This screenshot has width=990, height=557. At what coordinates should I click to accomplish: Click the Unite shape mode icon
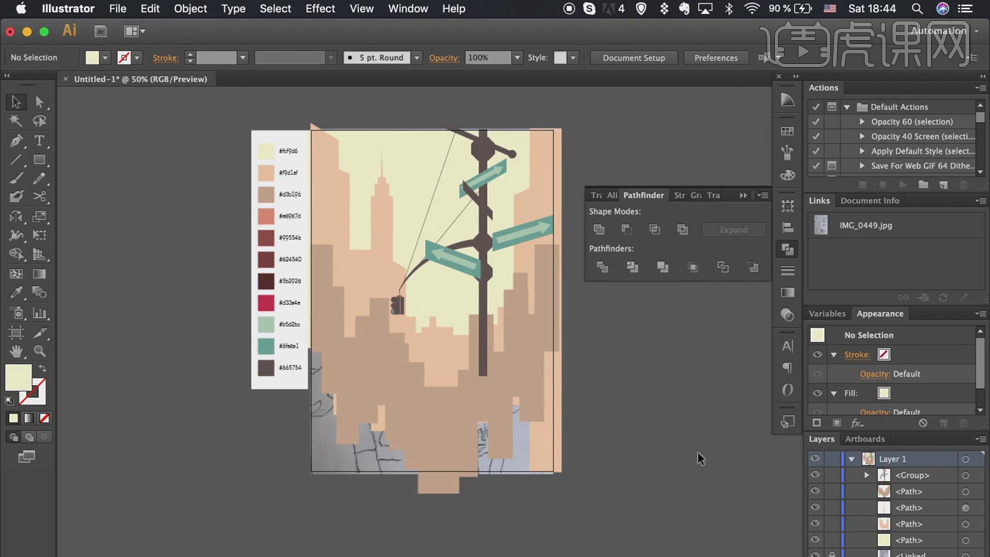599,229
